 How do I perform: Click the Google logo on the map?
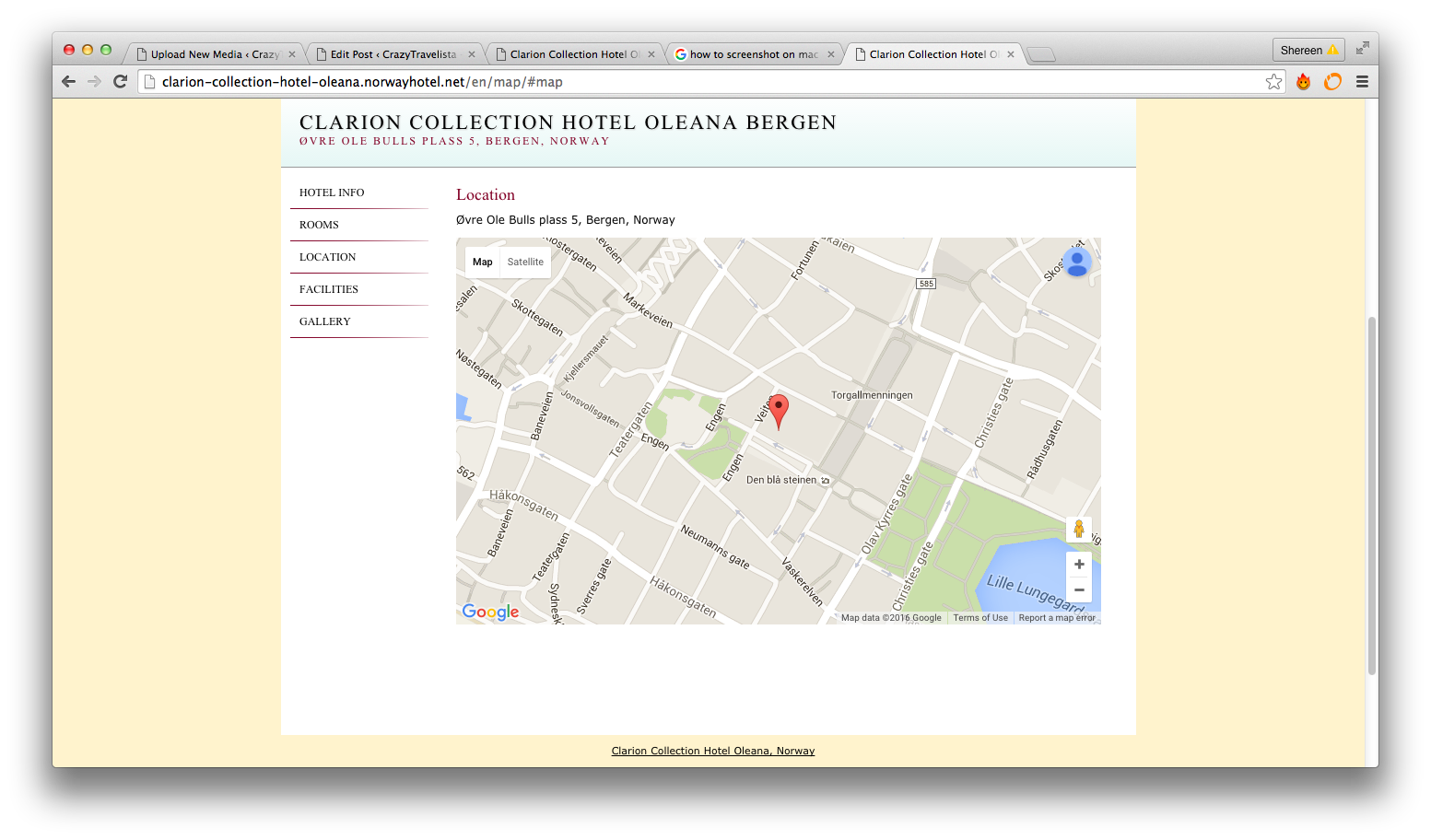click(x=490, y=612)
